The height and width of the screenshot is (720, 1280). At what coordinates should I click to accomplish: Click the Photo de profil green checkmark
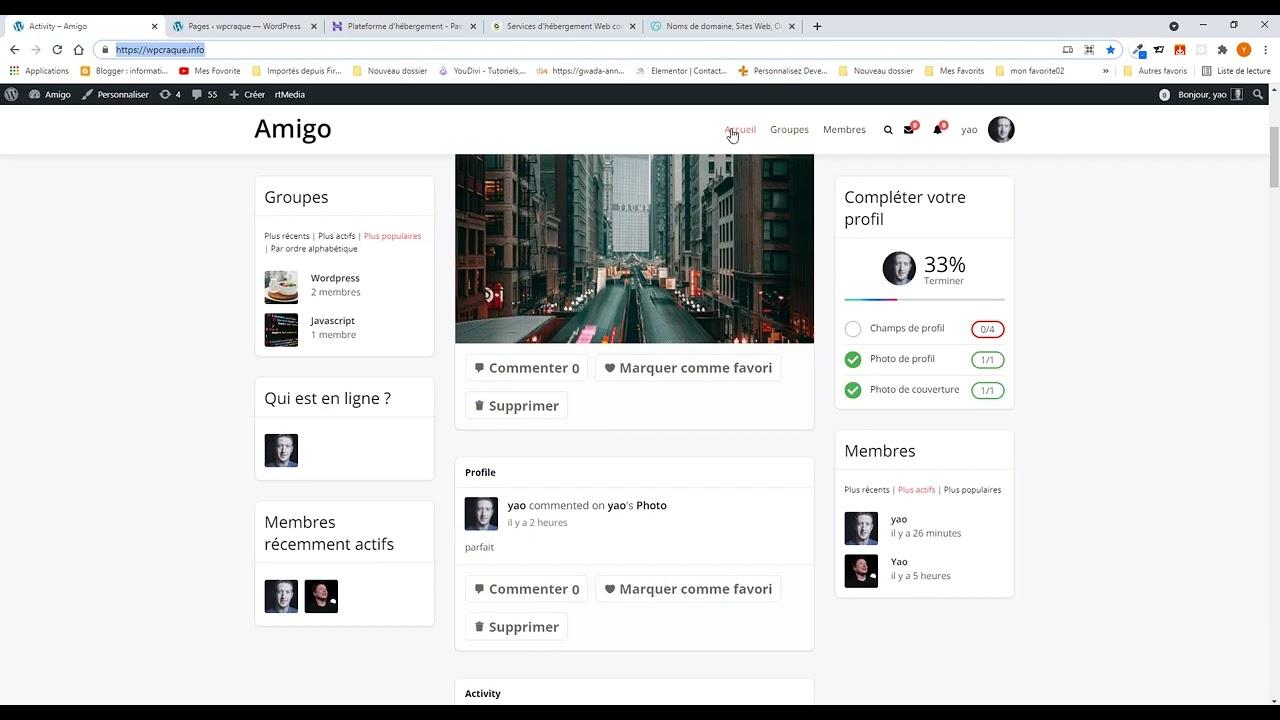[853, 360]
